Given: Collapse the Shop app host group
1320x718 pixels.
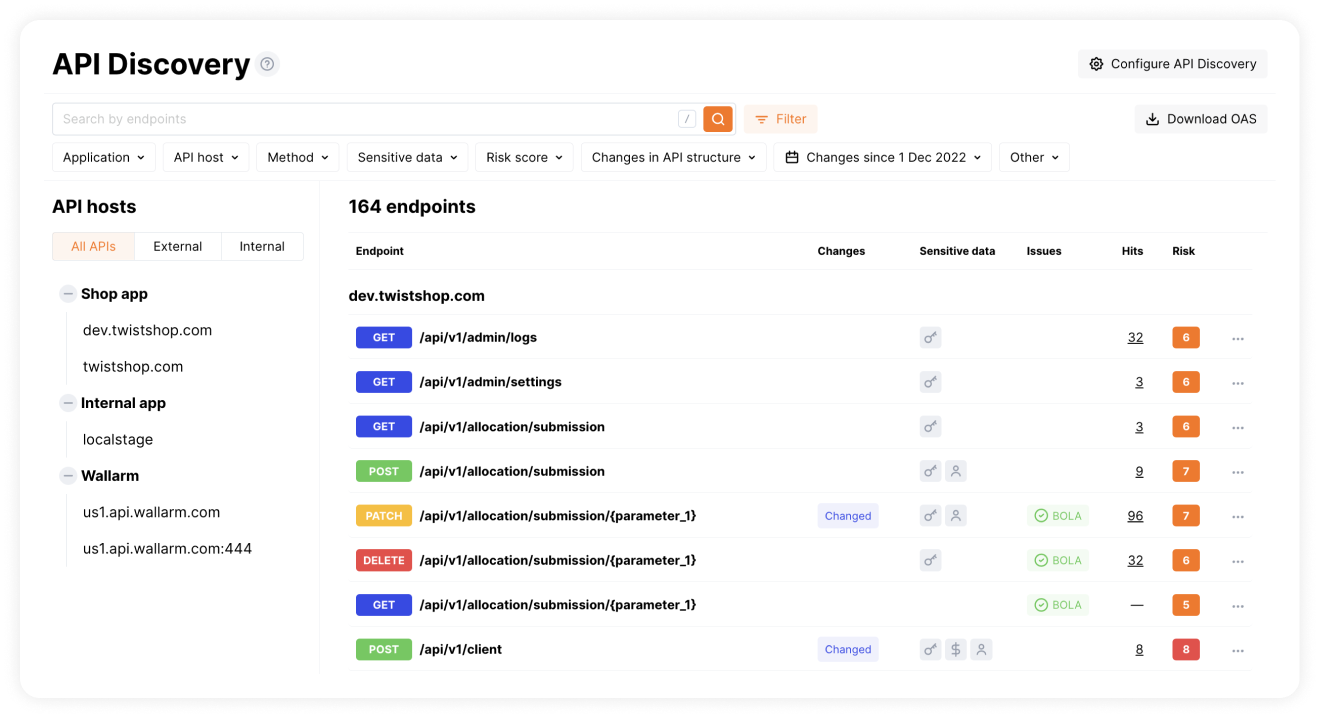Looking at the screenshot, I should coord(68,294).
